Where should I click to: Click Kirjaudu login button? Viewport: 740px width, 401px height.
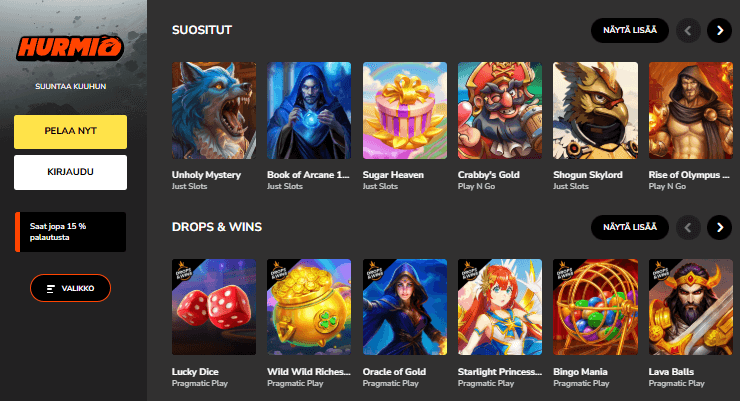click(x=70, y=172)
